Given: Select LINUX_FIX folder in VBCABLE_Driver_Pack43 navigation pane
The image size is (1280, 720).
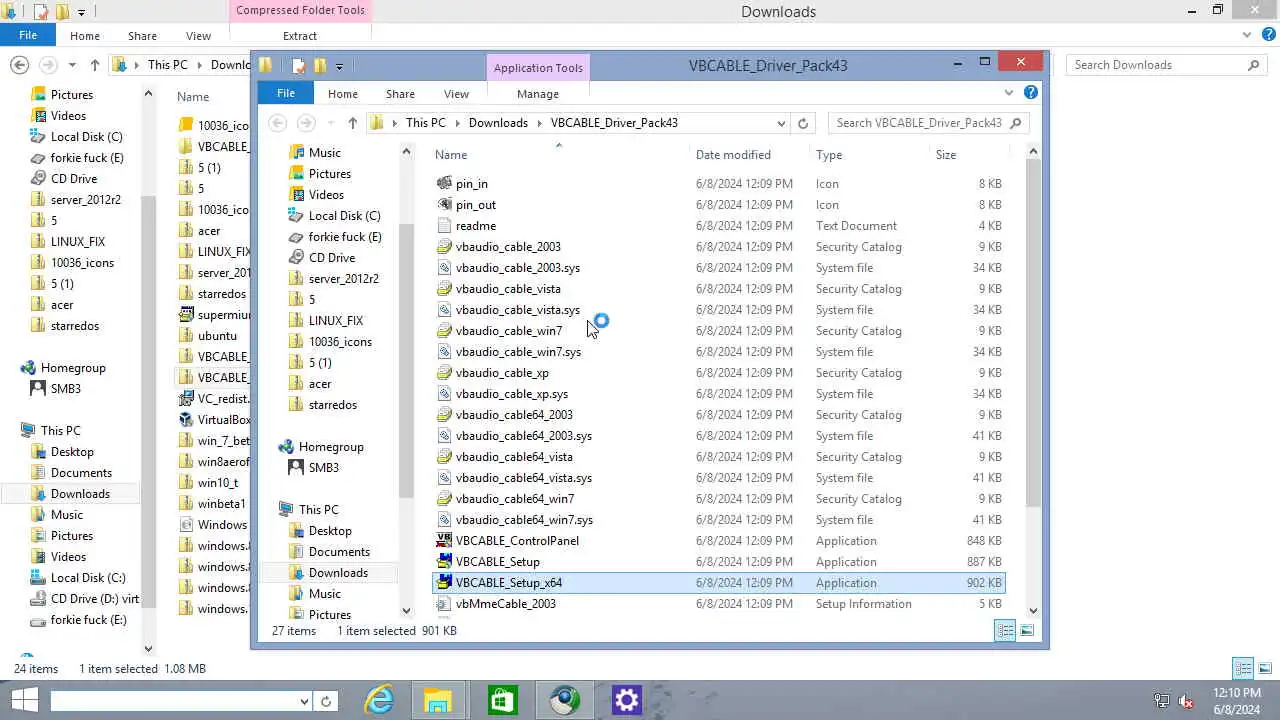Looking at the screenshot, I should coord(335,321).
